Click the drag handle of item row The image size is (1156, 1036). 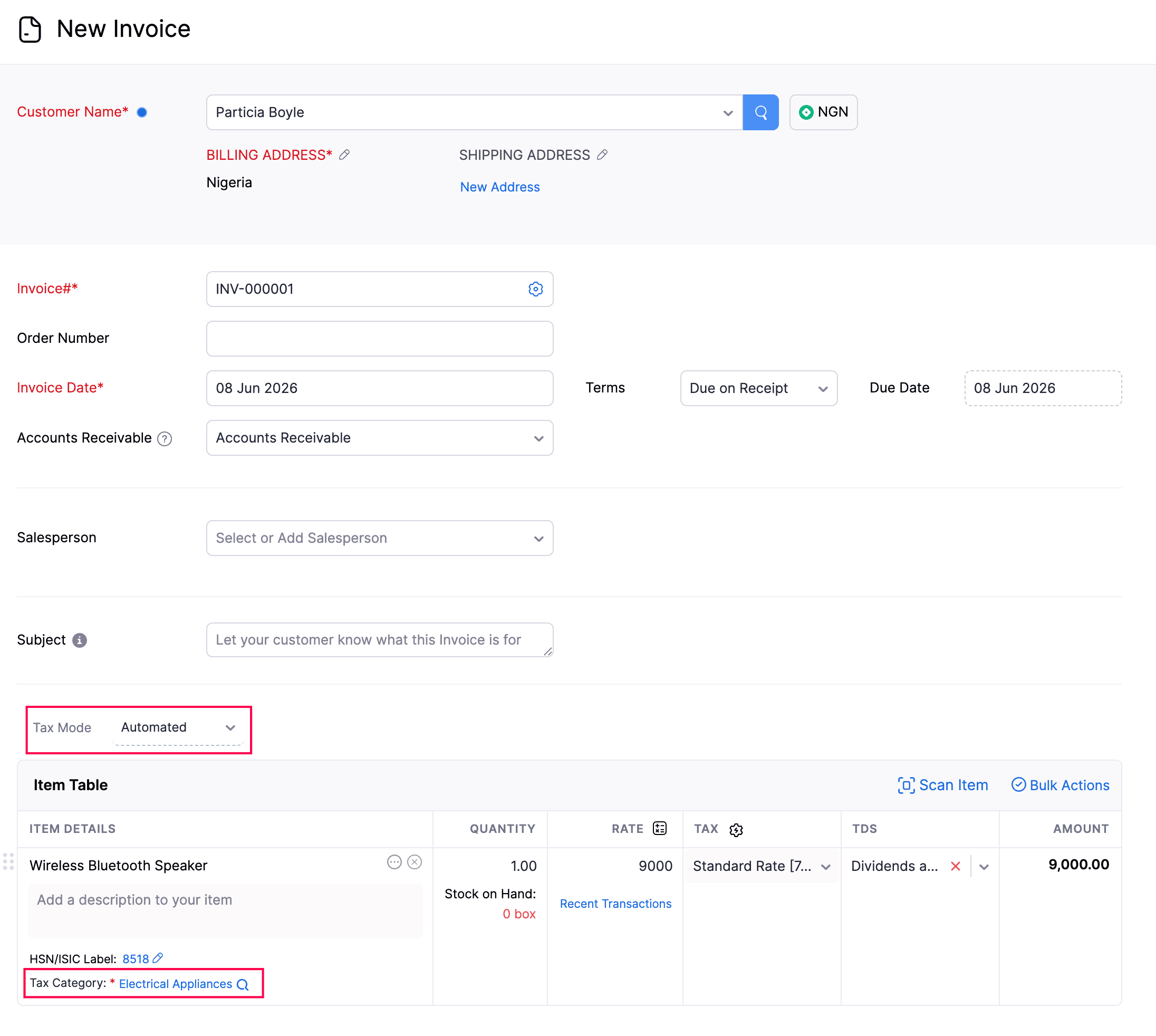click(8, 862)
